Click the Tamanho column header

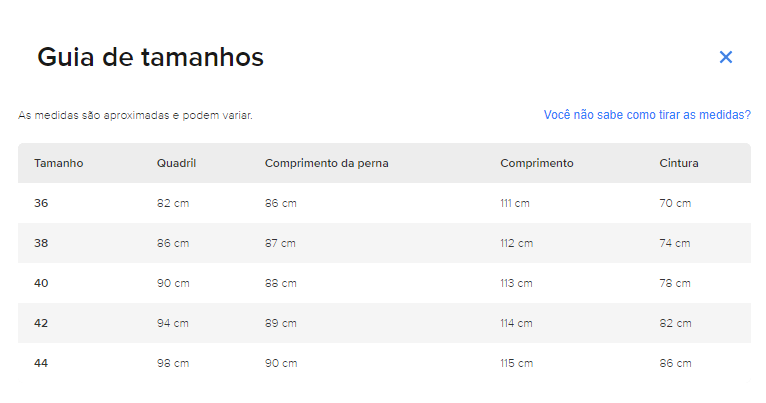[59, 163]
